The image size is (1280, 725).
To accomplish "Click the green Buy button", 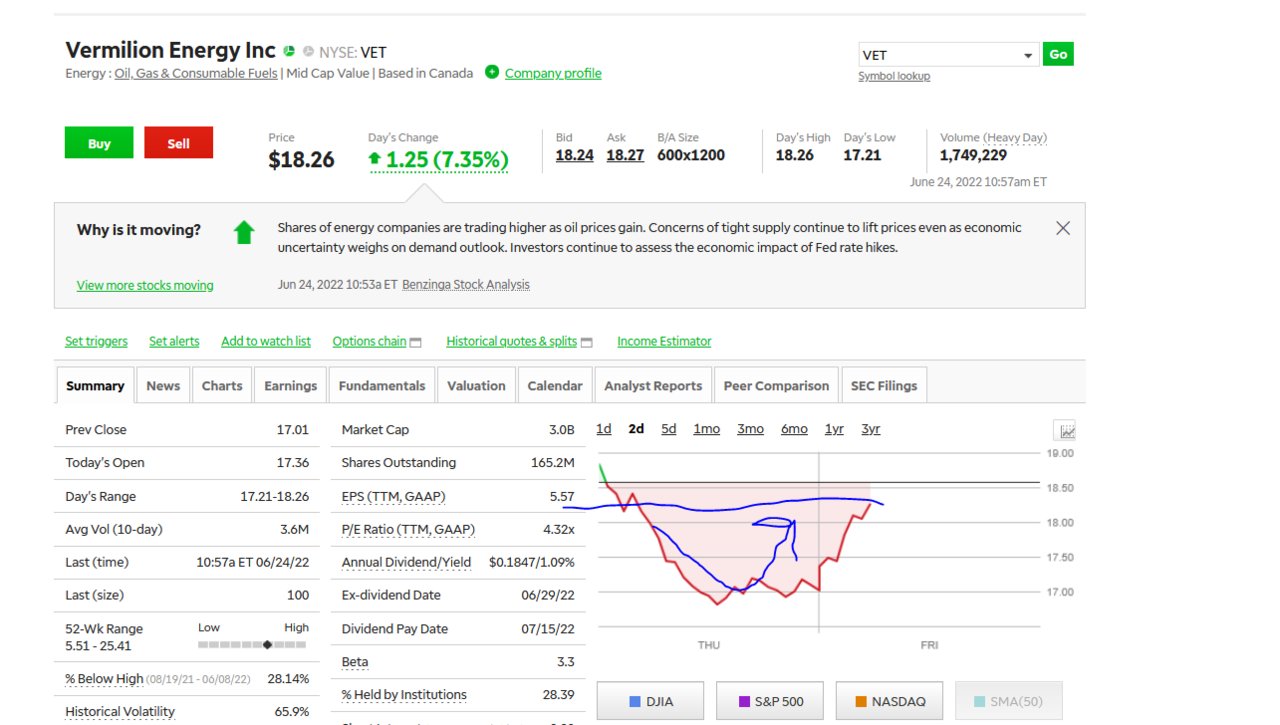I will 99,143.
